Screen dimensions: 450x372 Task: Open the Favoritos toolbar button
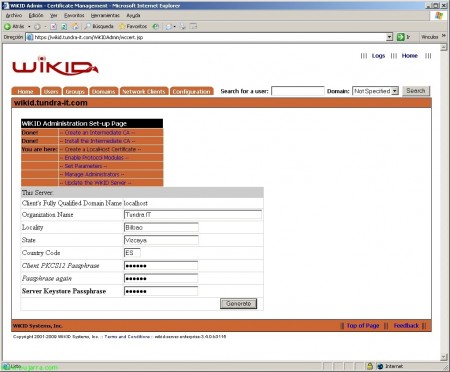point(133,26)
